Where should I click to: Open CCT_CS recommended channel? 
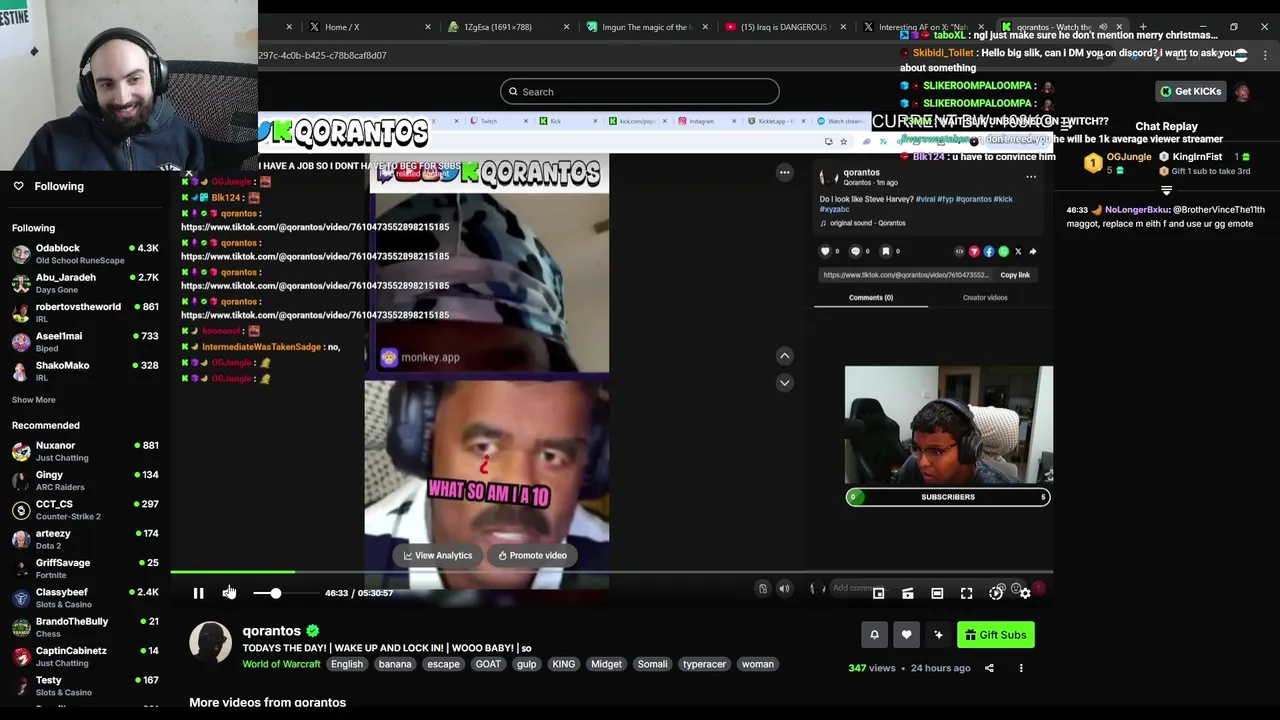[x=85, y=510]
